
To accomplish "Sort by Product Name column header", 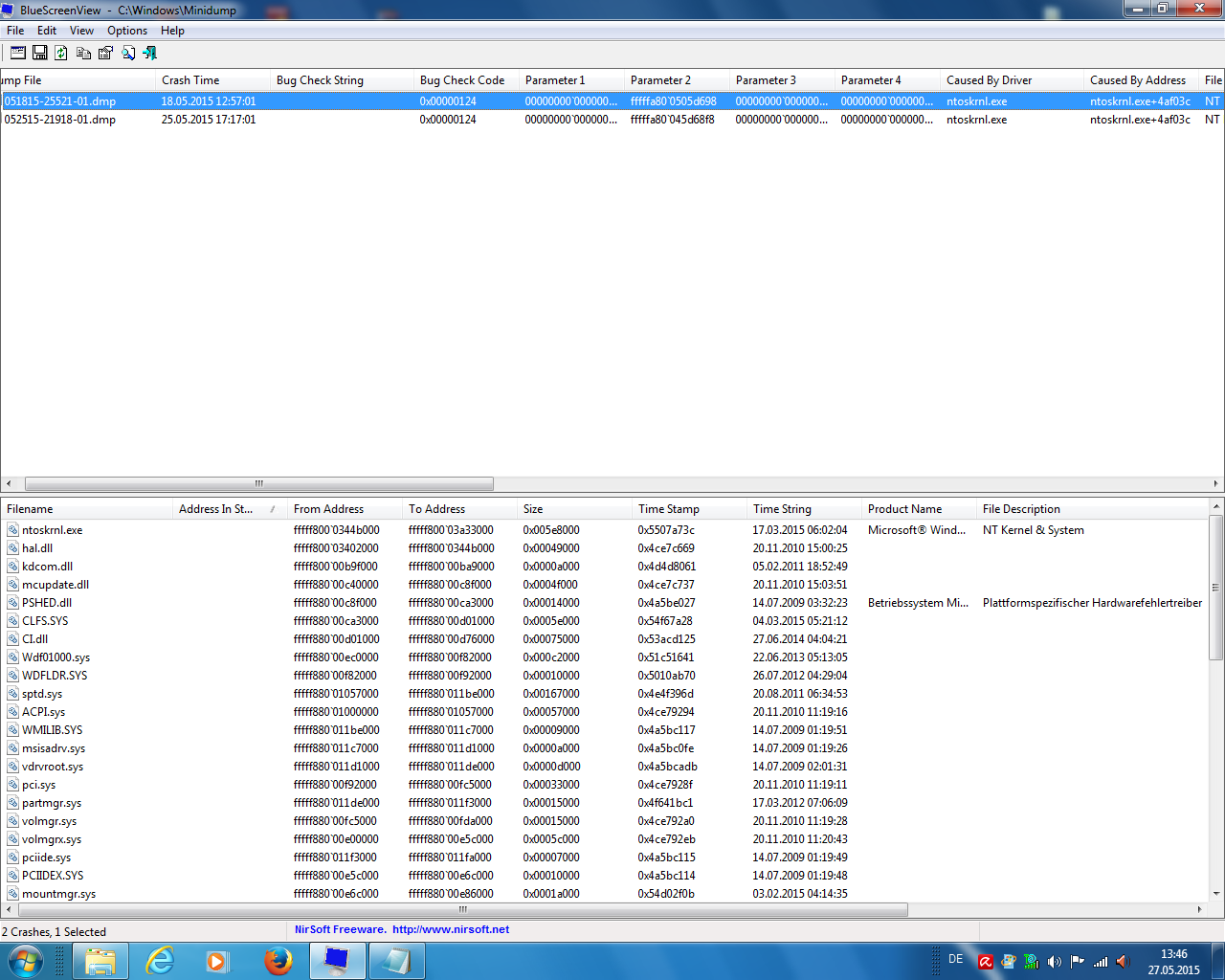I will 919,509.
